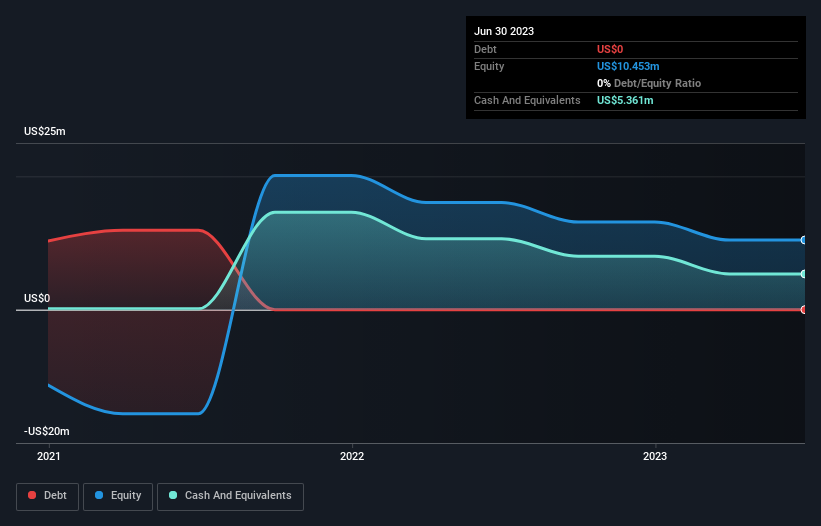Click the US$0 axis label

click(x=37, y=298)
